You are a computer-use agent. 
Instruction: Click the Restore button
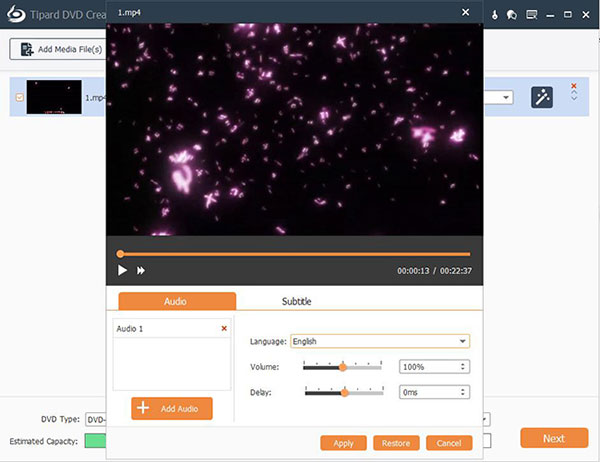point(396,442)
